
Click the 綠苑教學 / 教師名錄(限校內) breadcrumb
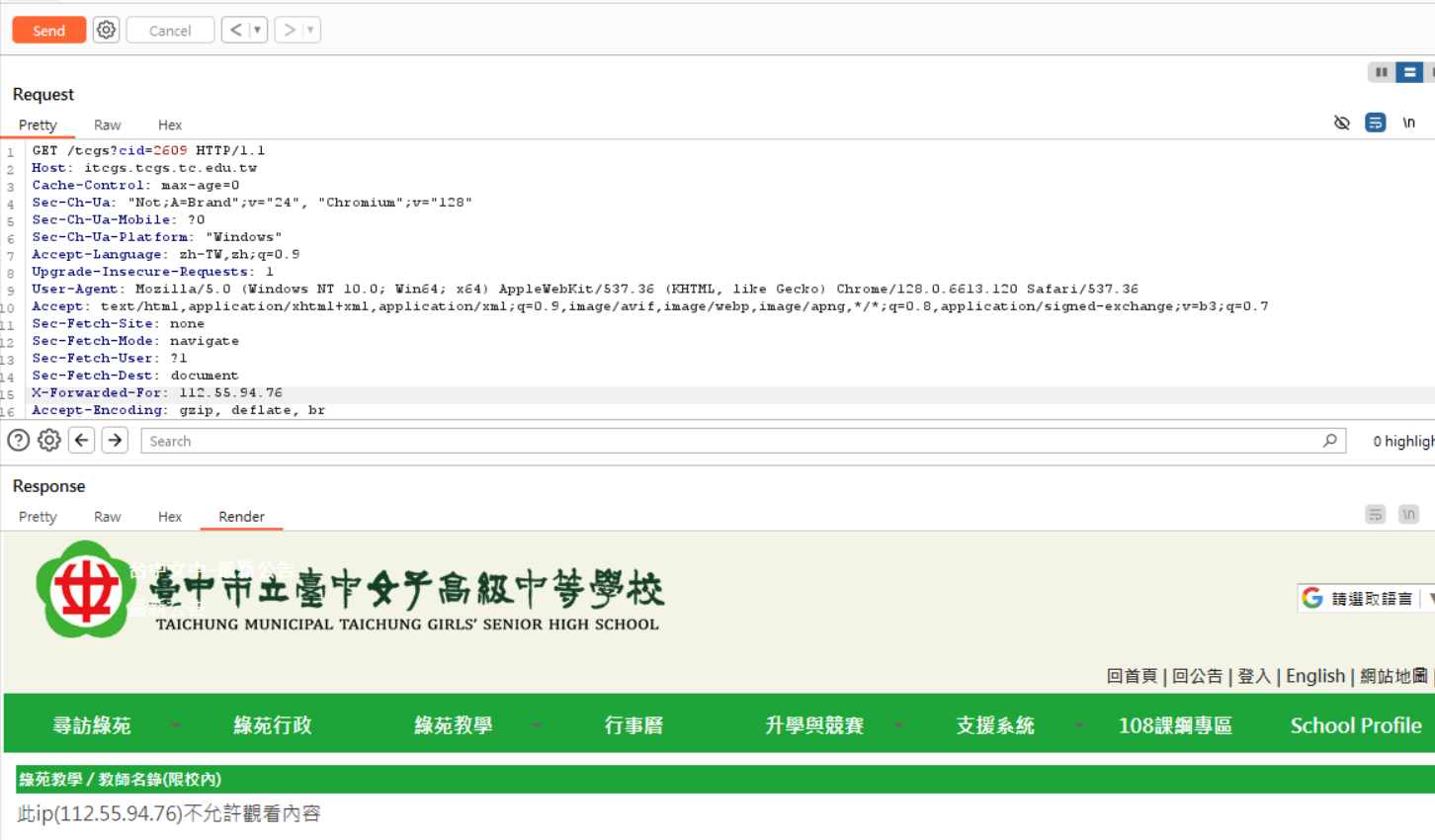[120, 780]
